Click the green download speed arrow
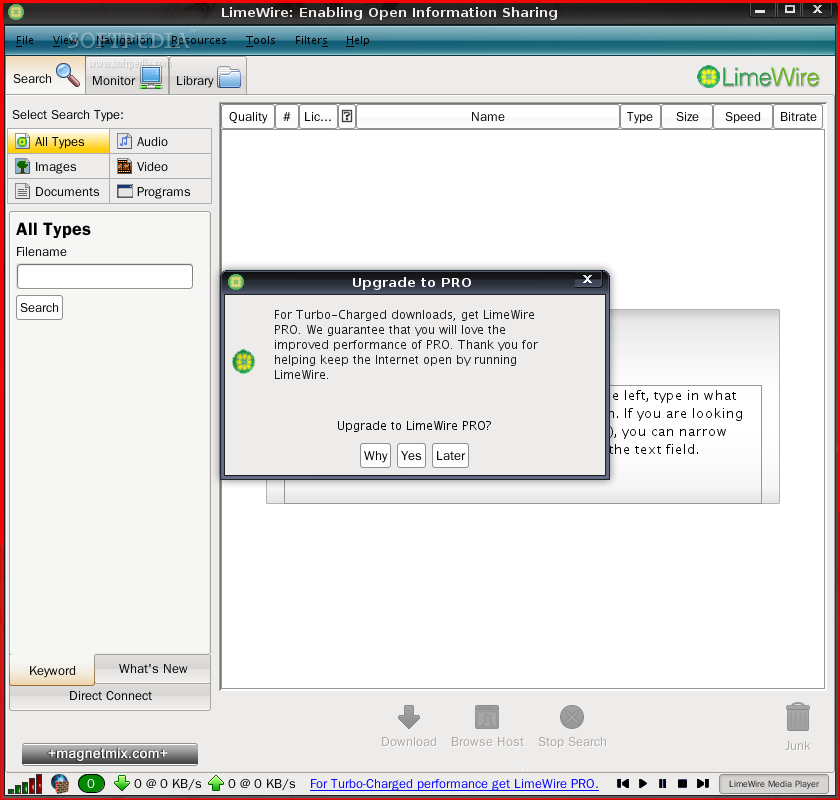840x800 pixels. [122, 783]
